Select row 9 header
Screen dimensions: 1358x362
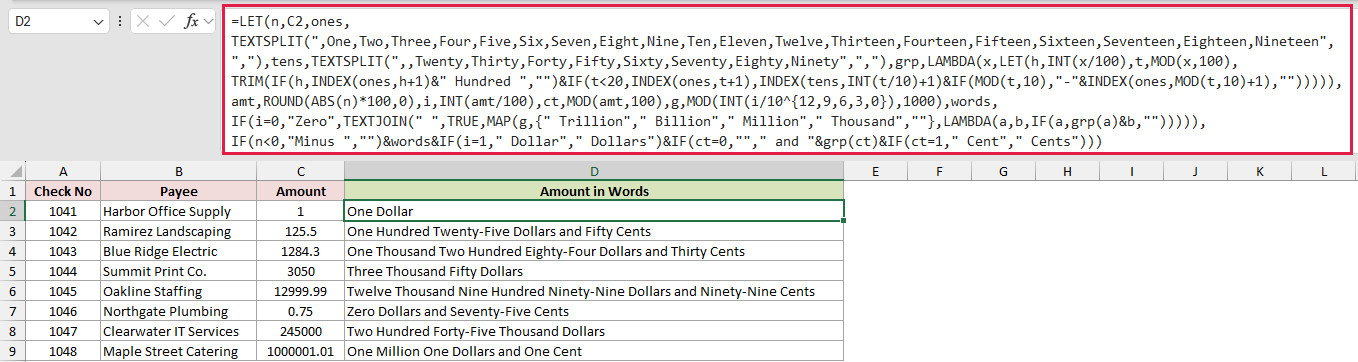point(14,351)
